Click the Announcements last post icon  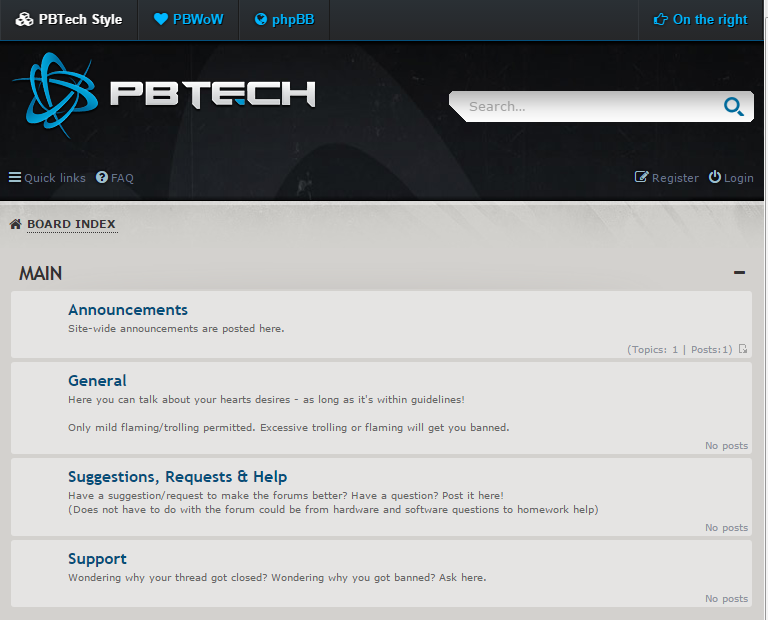[743, 349]
